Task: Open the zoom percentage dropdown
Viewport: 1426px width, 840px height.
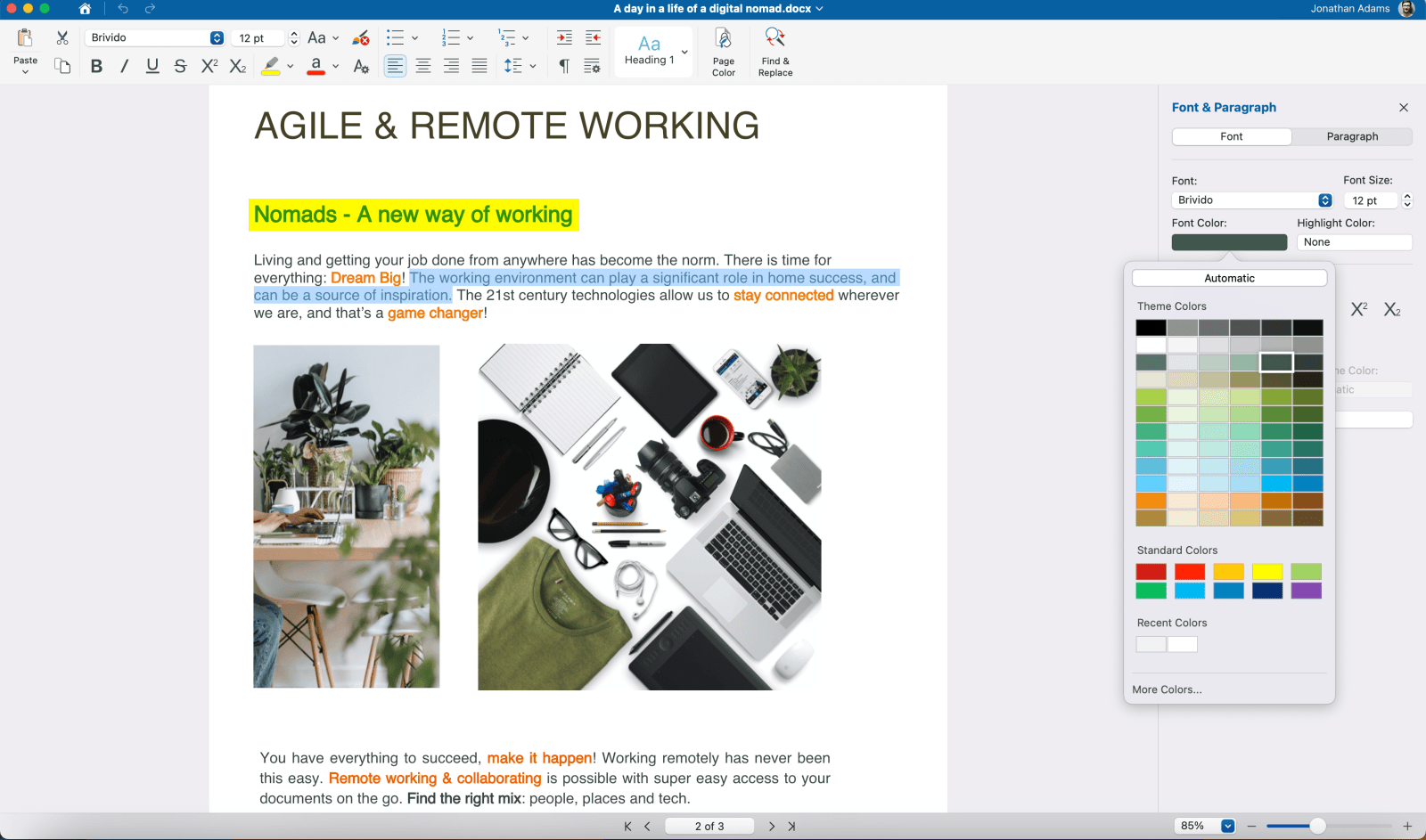Action: (1227, 826)
